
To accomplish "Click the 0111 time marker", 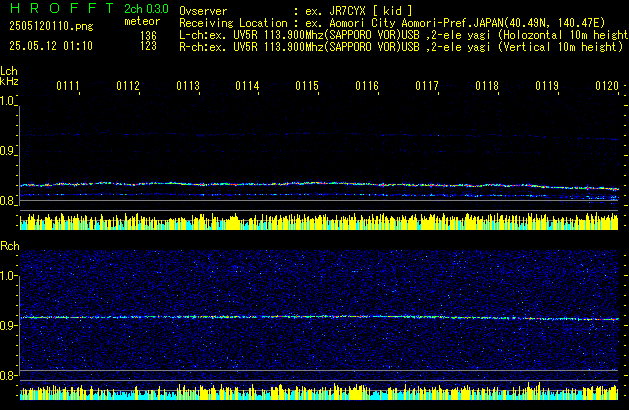I will tap(68, 86).
